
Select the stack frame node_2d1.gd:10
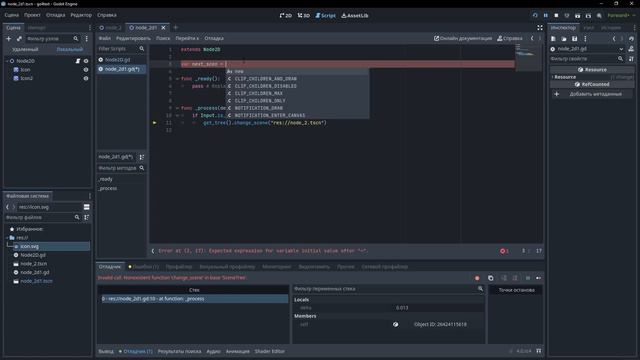[194, 299]
